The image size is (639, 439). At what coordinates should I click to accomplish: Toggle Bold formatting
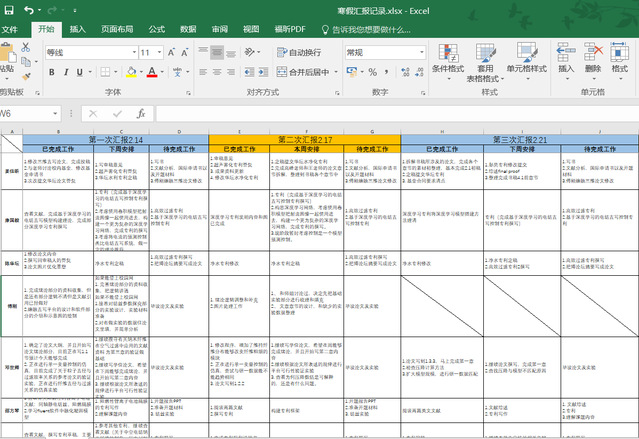pyautogui.click(x=49, y=72)
